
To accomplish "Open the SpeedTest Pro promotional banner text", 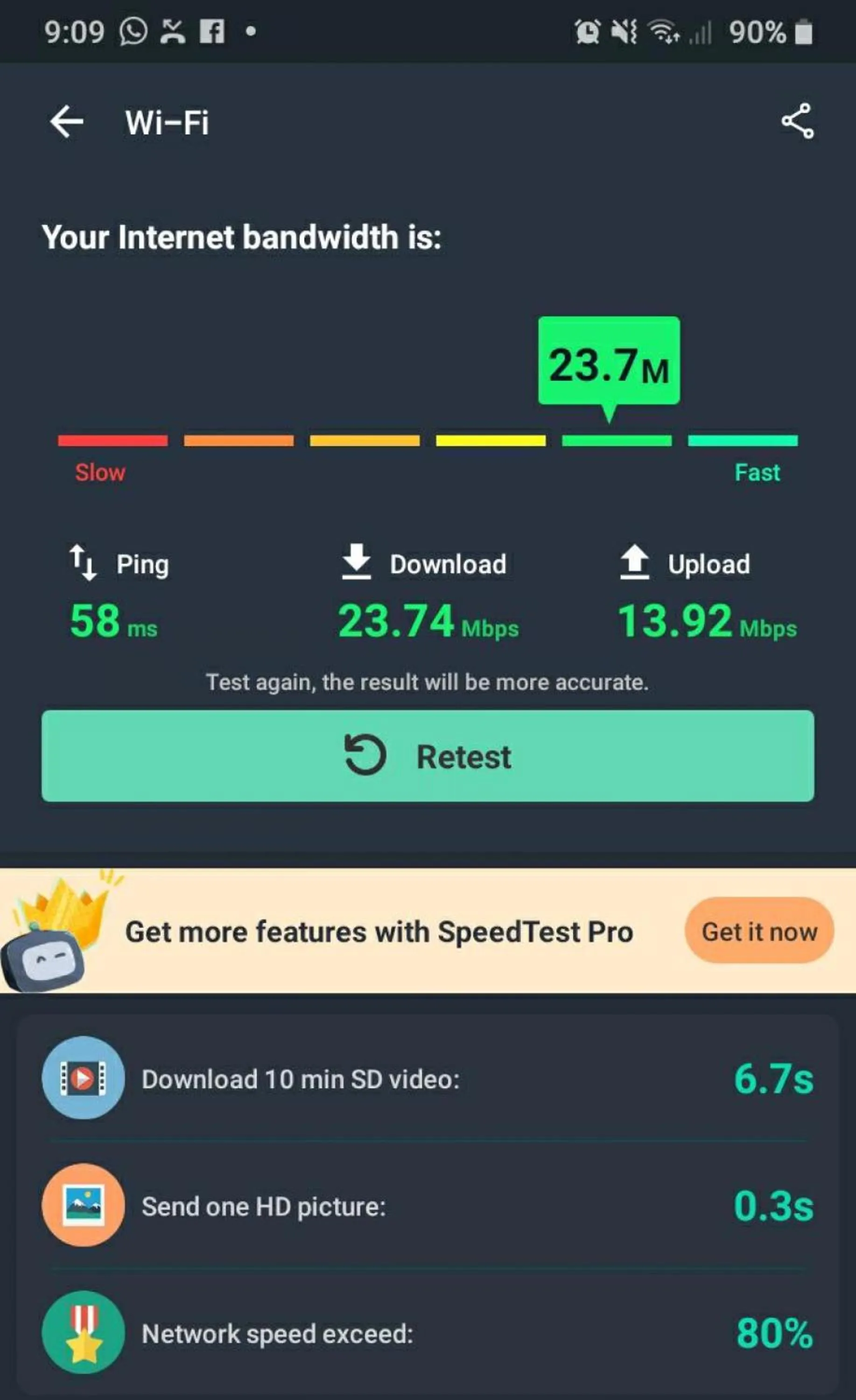I will click(379, 932).
